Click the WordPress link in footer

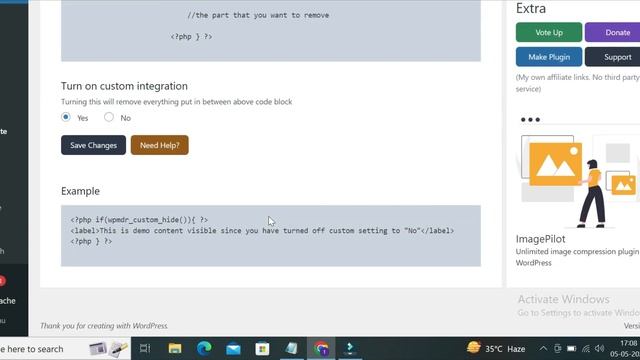[150, 326]
